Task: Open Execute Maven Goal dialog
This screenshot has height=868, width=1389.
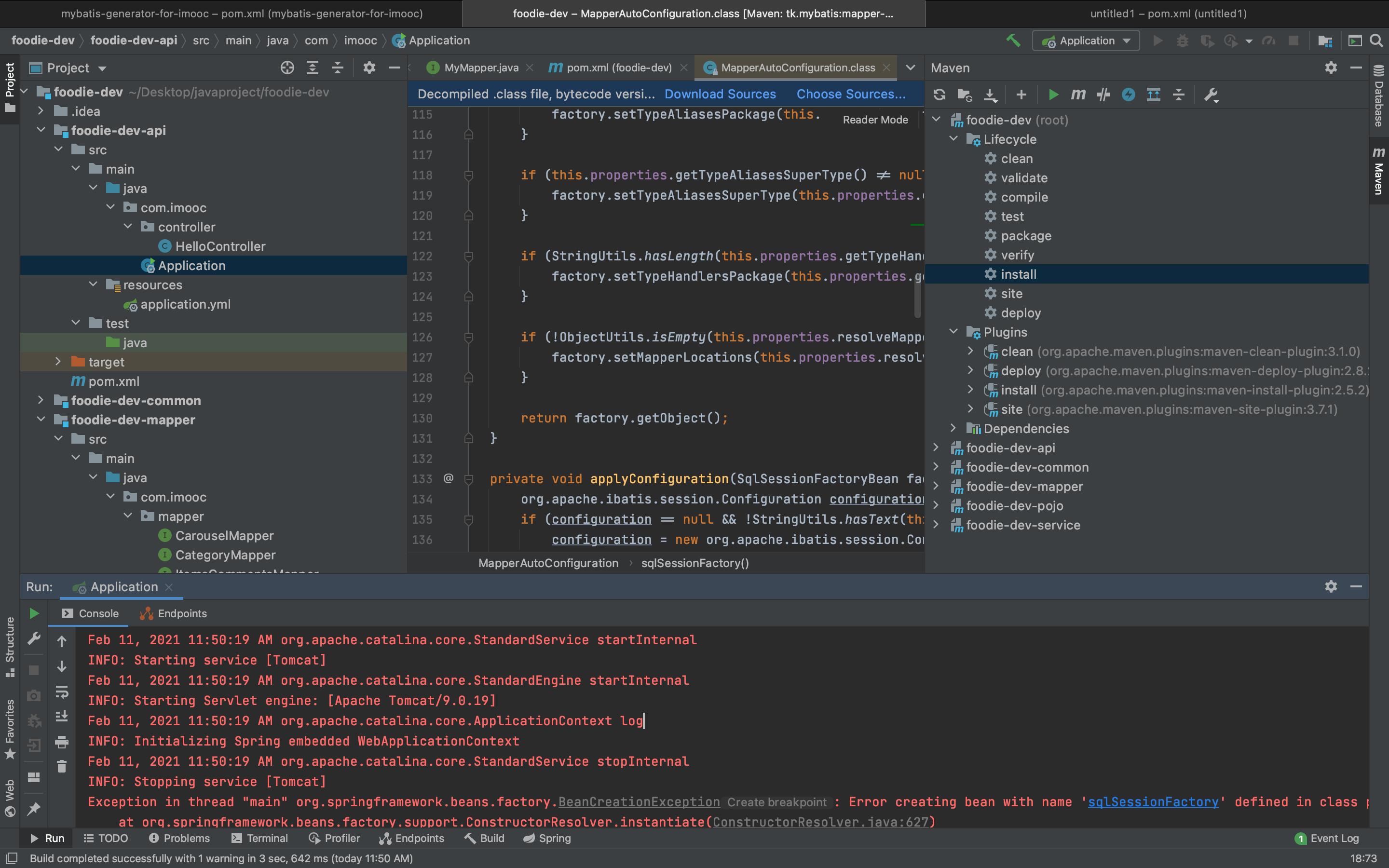Action: (1078, 95)
